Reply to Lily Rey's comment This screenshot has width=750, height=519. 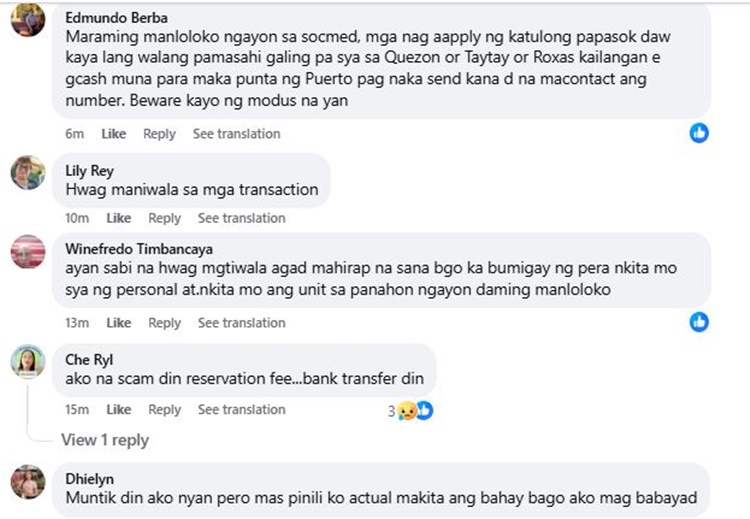click(x=165, y=218)
